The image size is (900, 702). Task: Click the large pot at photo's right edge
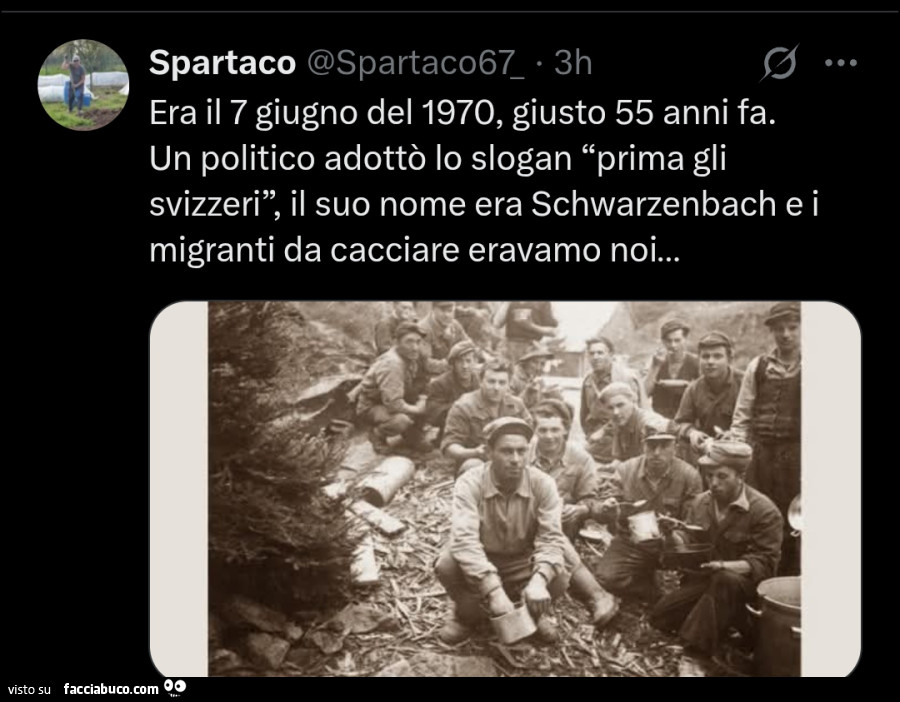click(x=777, y=626)
